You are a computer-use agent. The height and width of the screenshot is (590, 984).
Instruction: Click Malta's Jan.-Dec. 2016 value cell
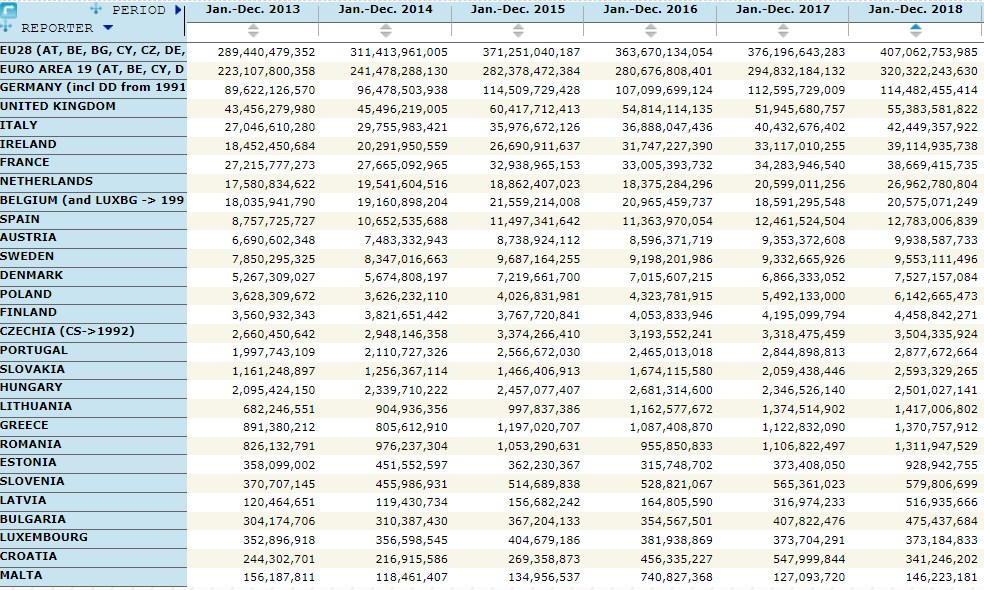click(670, 577)
